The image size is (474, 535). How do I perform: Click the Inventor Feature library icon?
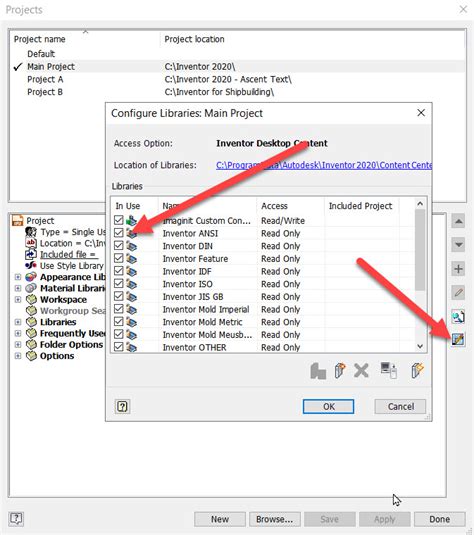click(131, 259)
